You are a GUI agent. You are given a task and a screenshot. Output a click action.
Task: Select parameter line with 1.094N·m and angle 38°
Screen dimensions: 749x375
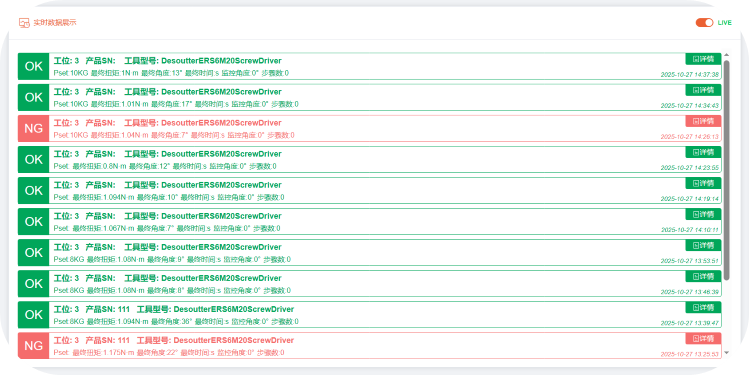(x=176, y=321)
